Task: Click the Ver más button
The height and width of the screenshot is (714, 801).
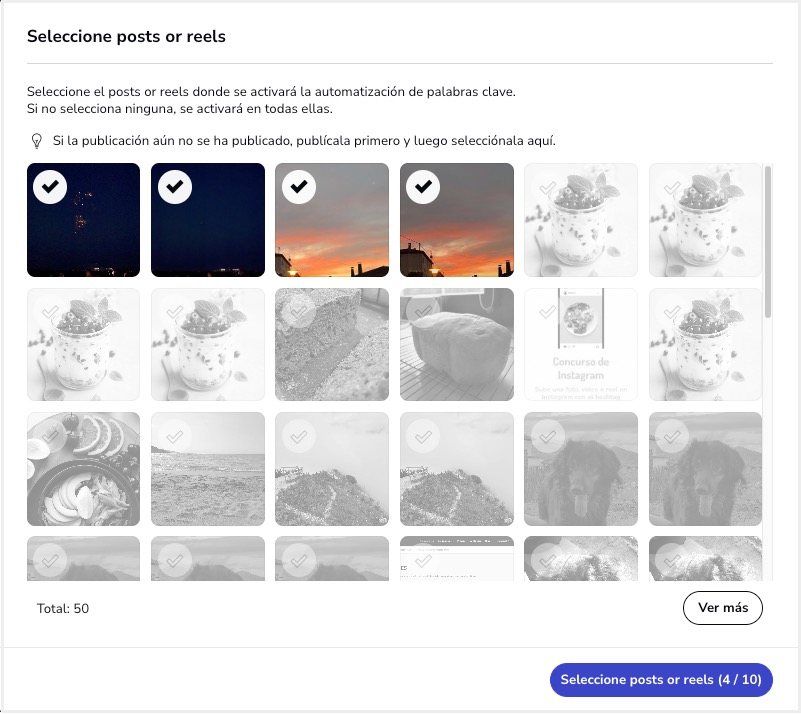Action: pyautogui.click(x=722, y=607)
